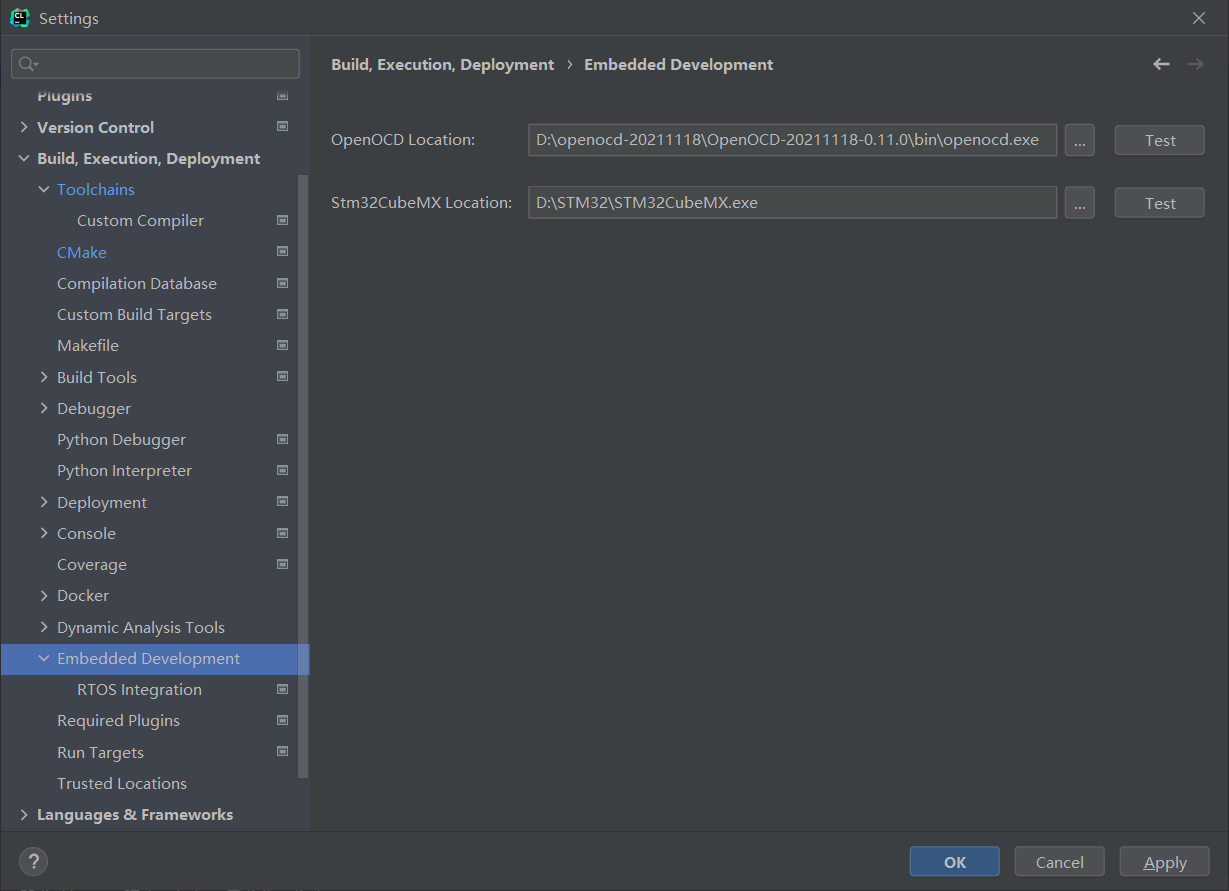Browse for the OpenOCD location
Screen dimensions: 1229x891
pyautogui.click(x=1079, y=140)
